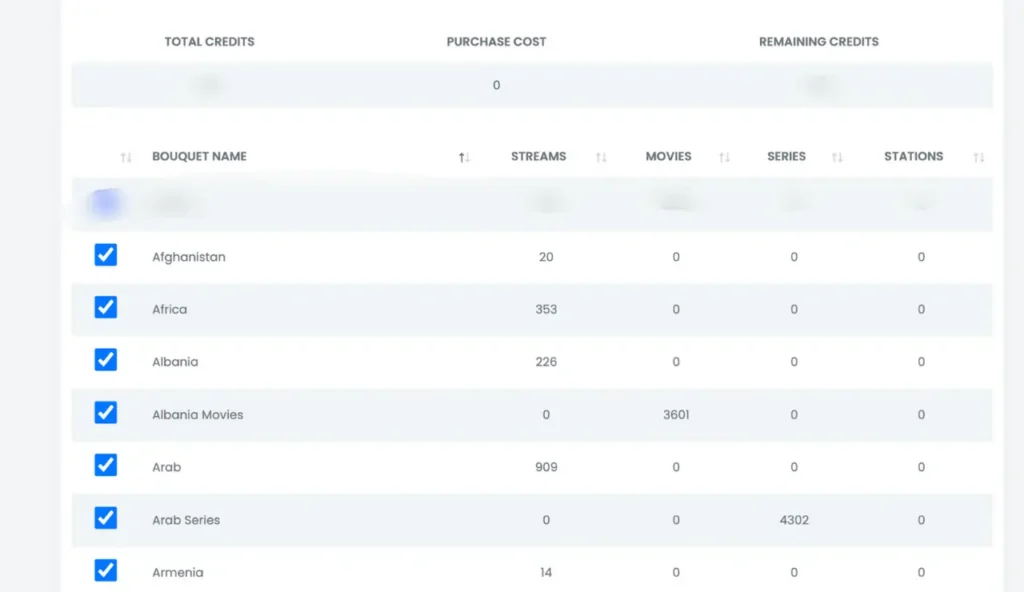Select the Arab Series row name
Screen dimensions: 1024x592
pyautogui.click(x=186, y=520)
